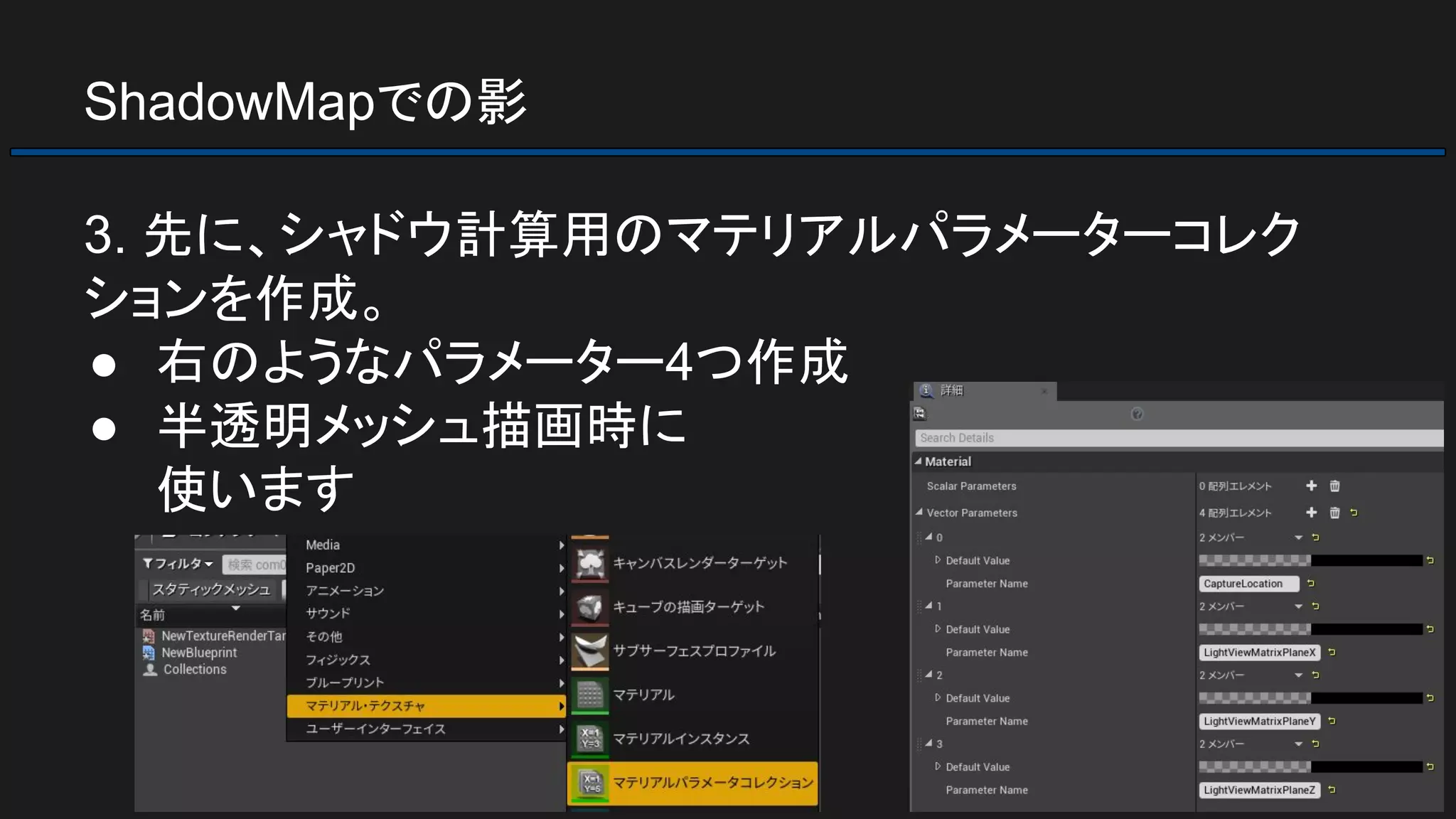This screenshot has height=819, width=1456.
Task: Reset the LightViewMatrixPlaneZ parameter name
Action: [1332, 790]
